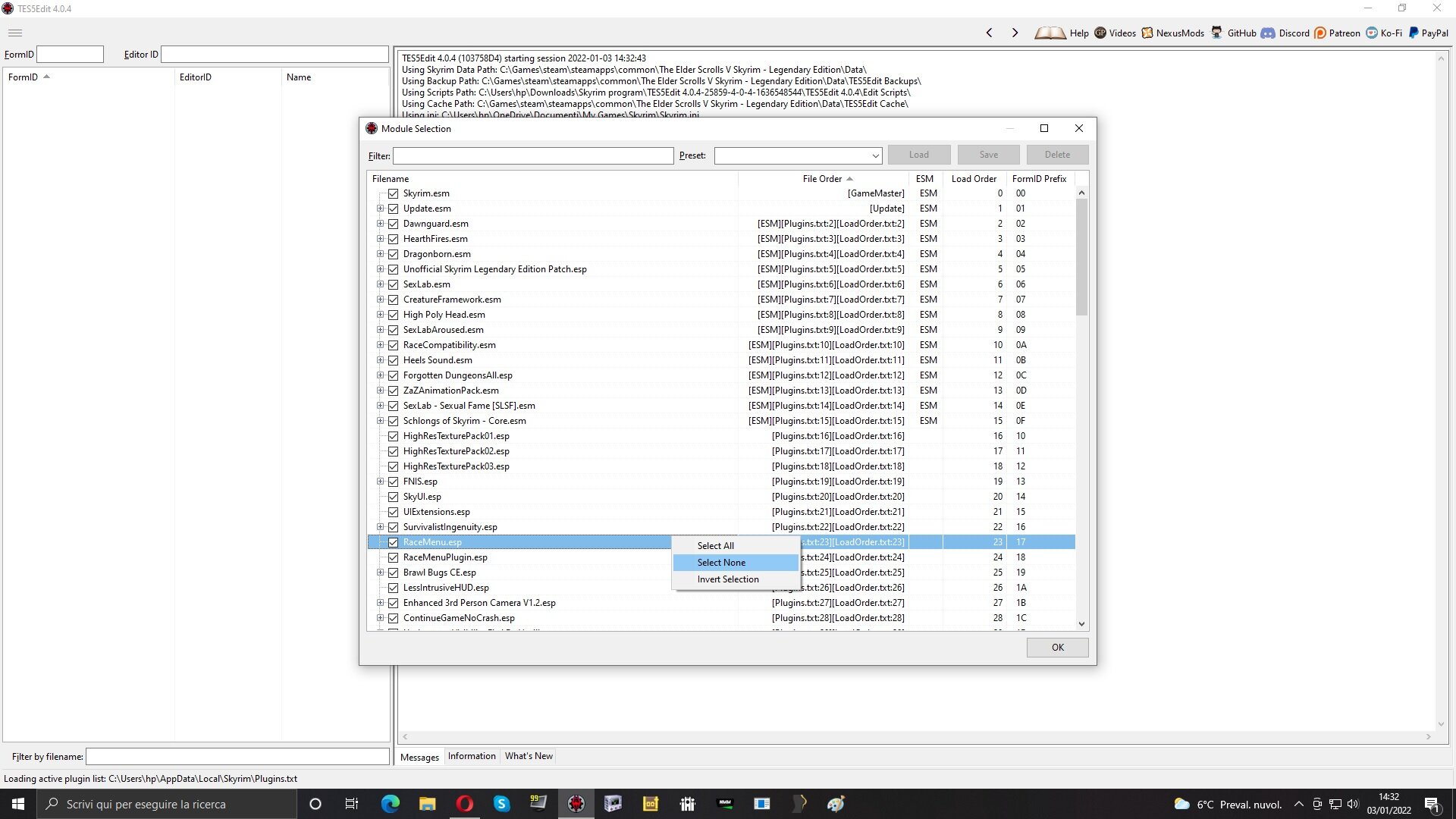Viewport: 1456px width, 819px height.
Task: Expand FNIS.esp tree node
Action: pos(380,482)
